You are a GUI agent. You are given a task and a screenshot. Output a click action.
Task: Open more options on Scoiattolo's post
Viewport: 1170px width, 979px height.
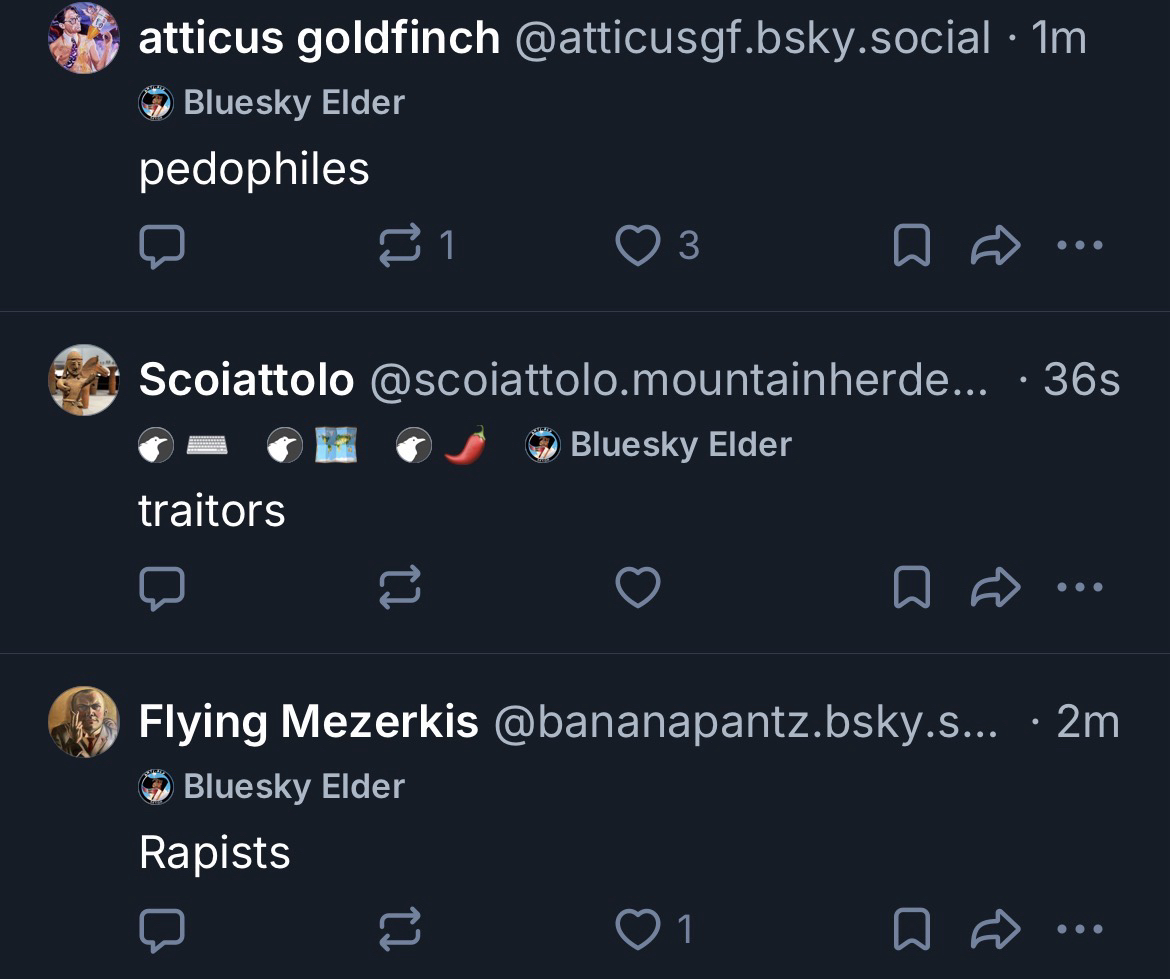pos(1080,588)
